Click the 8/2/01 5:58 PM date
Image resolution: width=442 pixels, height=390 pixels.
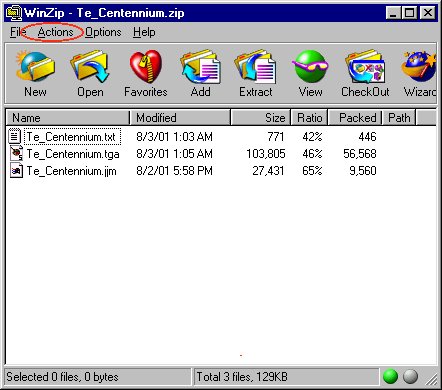pyautogui.click(x=174, y=171)
